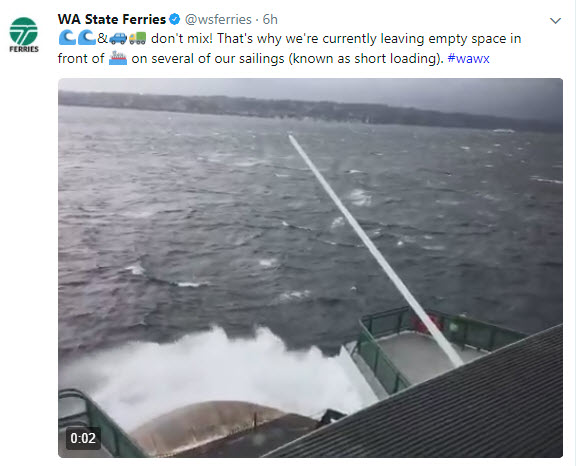Open the #wawx hashtag link

(x=468, y=58)
